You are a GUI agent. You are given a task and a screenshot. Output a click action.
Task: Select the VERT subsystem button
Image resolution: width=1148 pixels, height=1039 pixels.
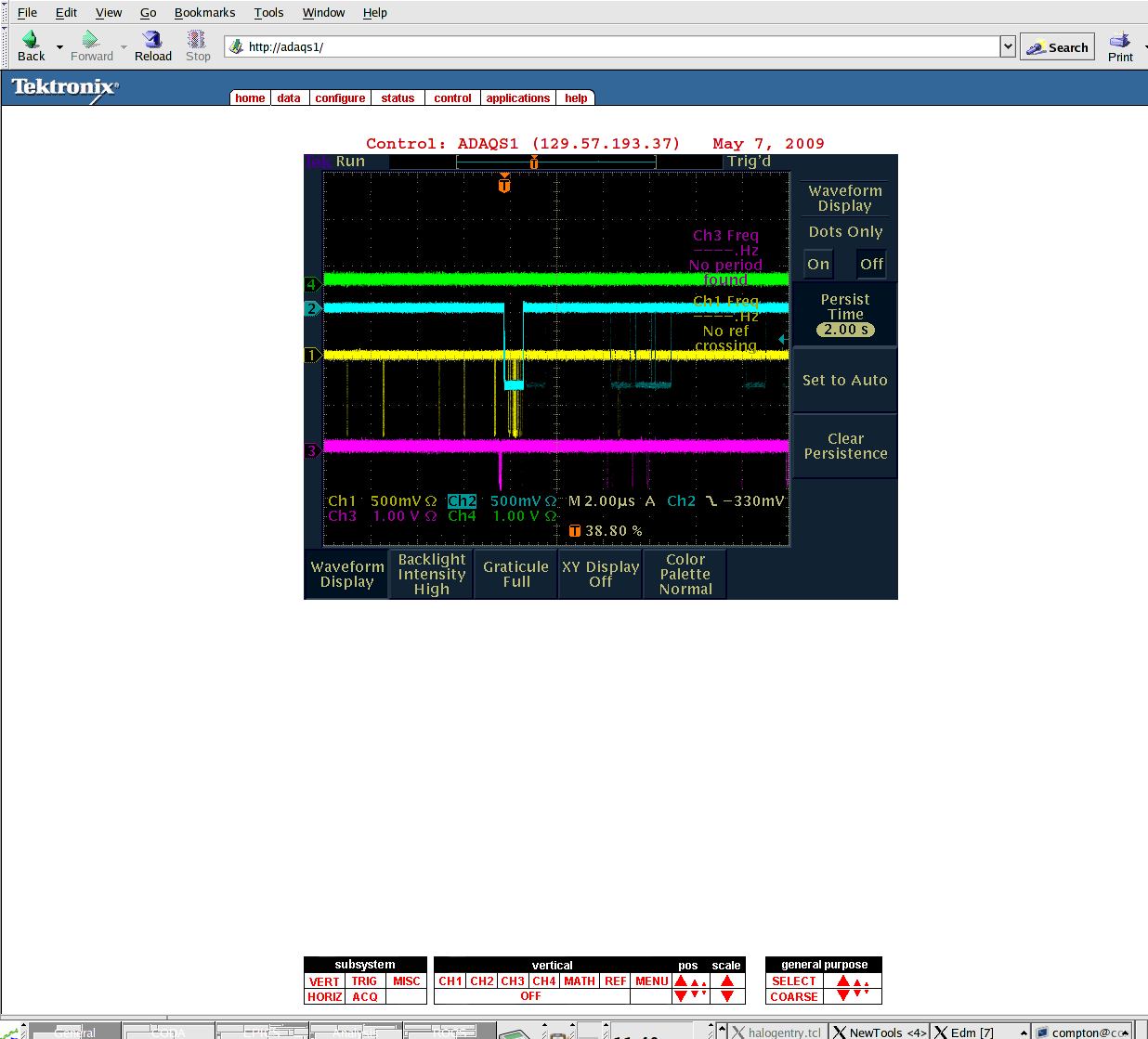(x=324, y=981)
